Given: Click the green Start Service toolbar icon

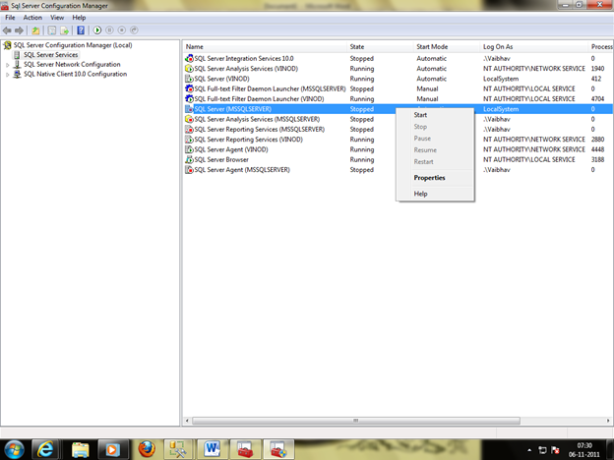Looking at the screenshot, I should click(98, 30).
